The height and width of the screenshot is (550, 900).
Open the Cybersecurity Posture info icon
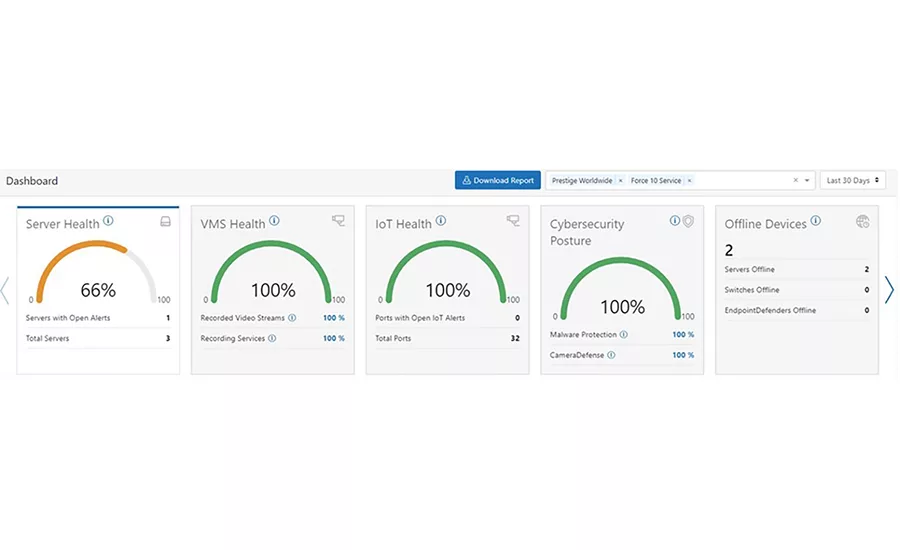pos(675,220)
